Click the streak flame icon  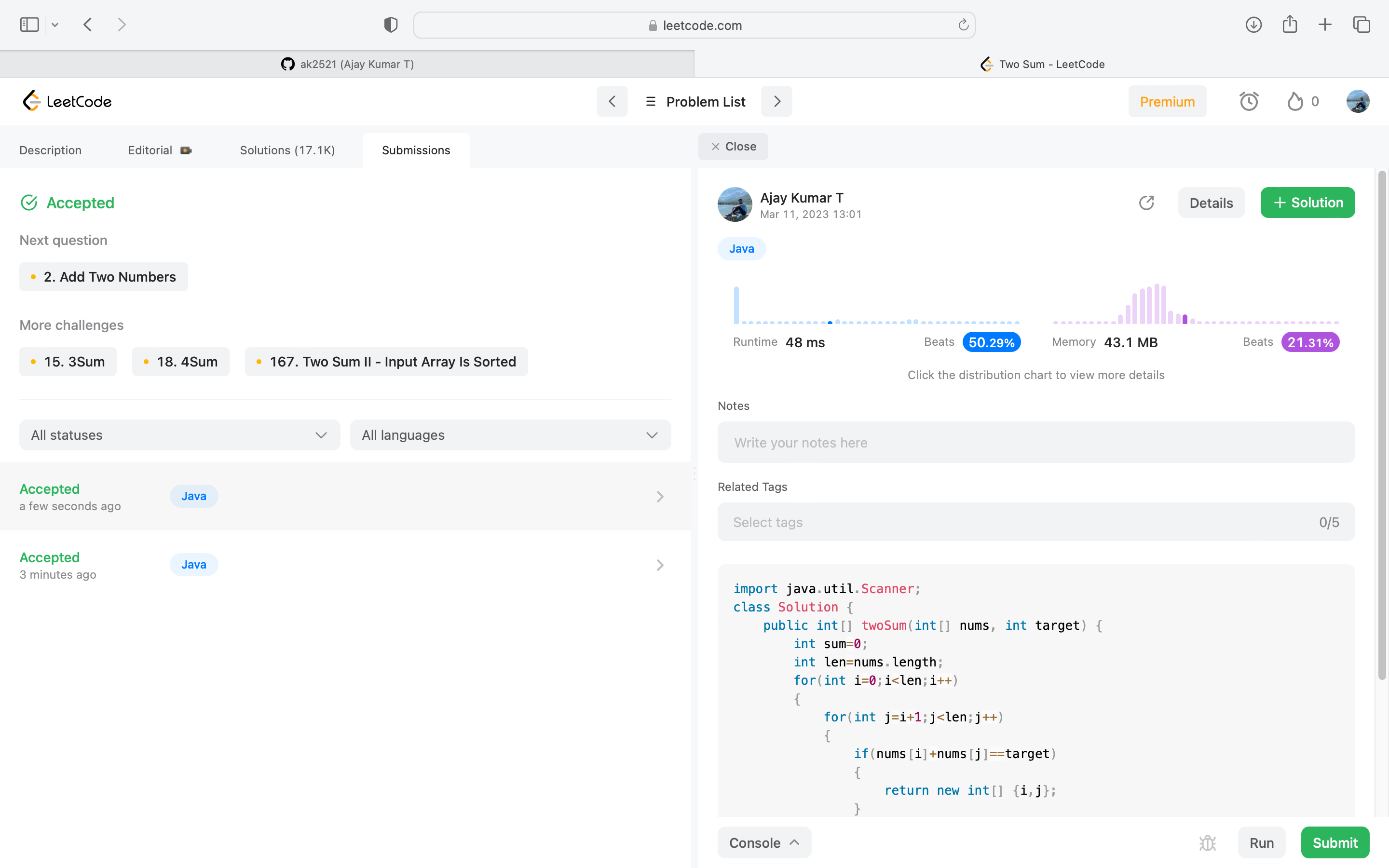pos(1295,102)
